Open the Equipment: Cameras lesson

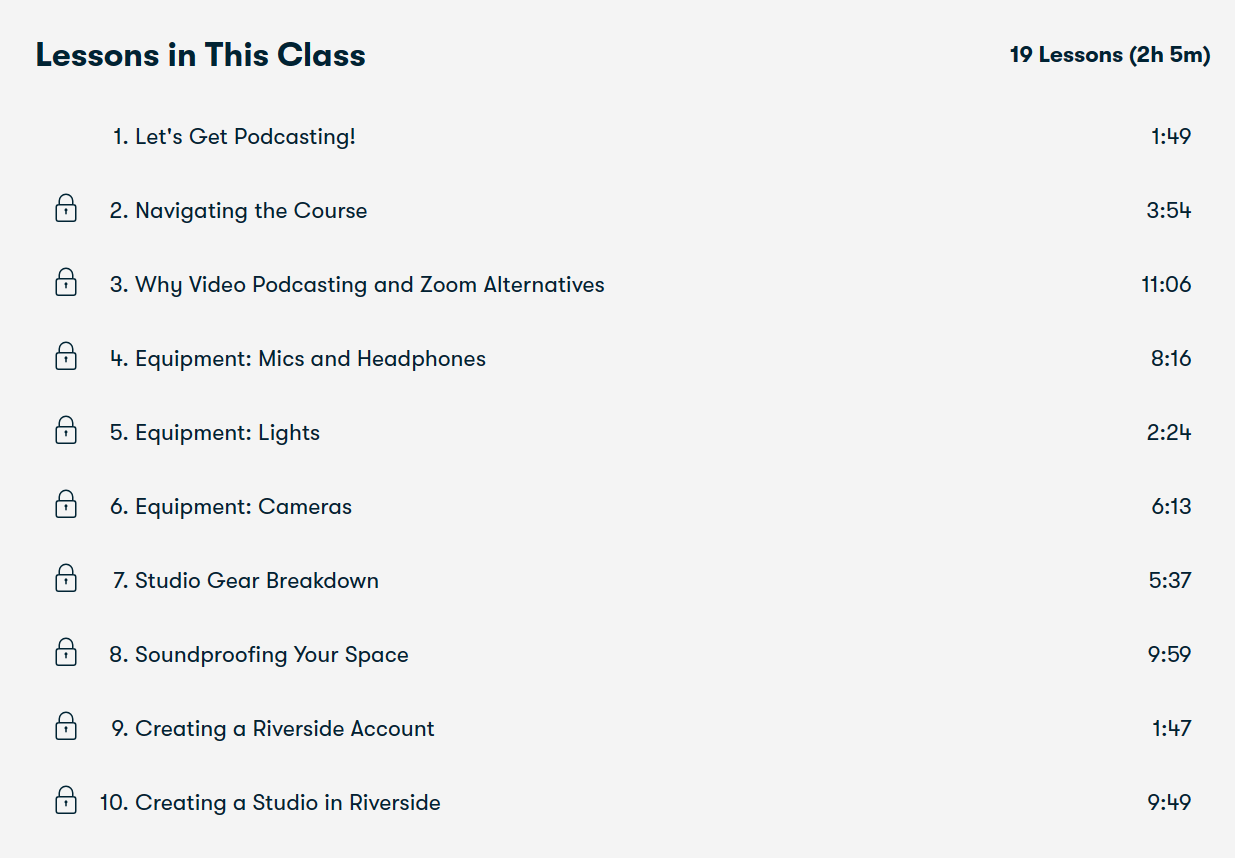[x=231, y=507]
